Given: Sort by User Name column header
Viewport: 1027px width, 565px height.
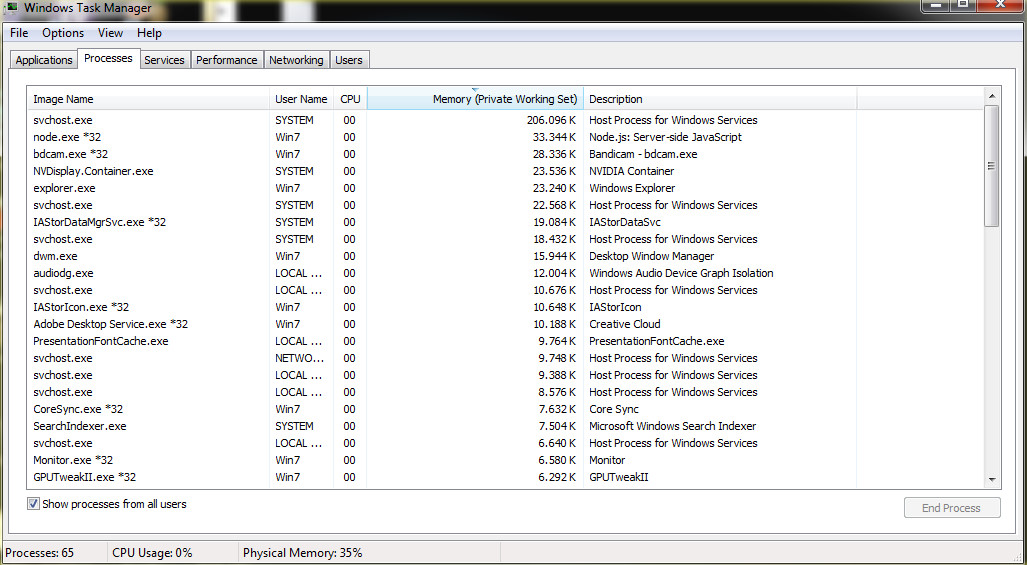Looking at the screenshot, I should pos(301,99).
